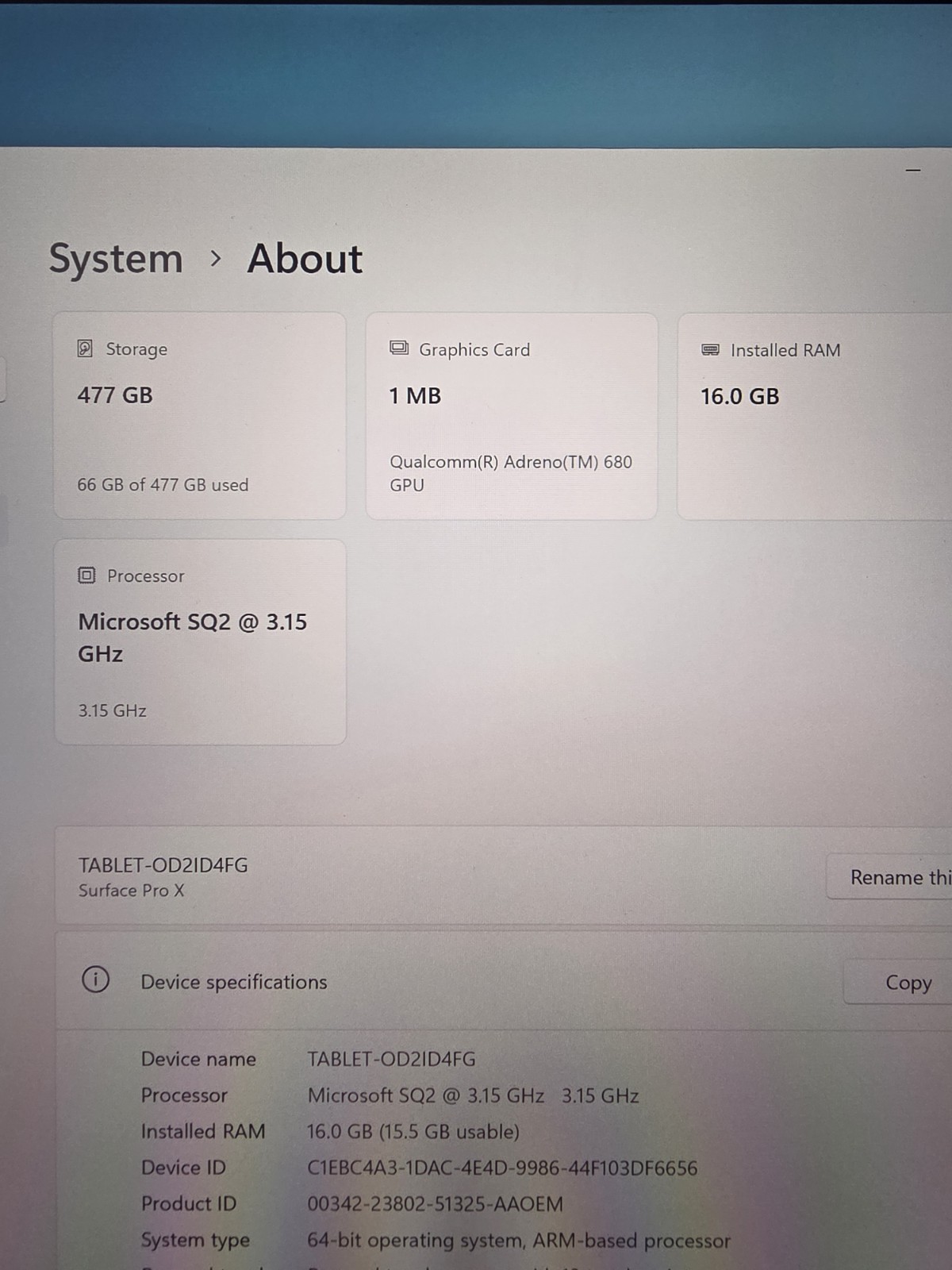This screenshot has width=952, height=1270.
Task: Click the Storage disk icon
Action: [85, 348]
